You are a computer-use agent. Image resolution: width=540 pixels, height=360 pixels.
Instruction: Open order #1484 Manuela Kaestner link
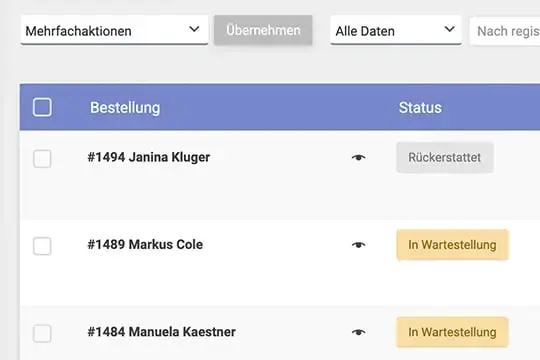pos(162,332)
